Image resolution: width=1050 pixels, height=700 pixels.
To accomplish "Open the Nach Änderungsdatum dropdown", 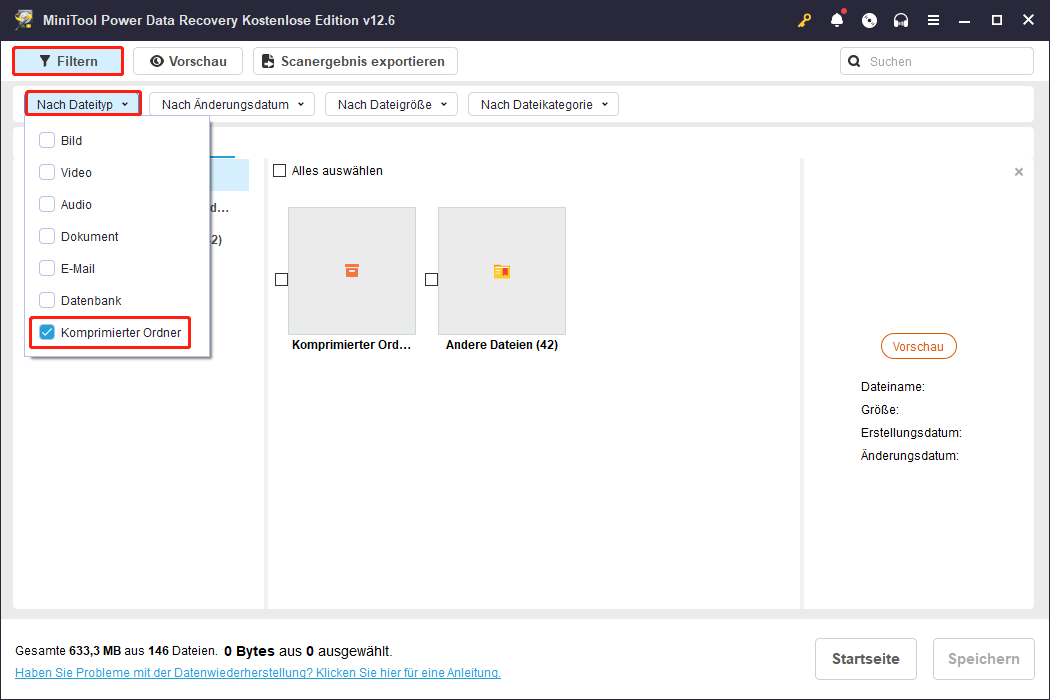I will [232, 104].
